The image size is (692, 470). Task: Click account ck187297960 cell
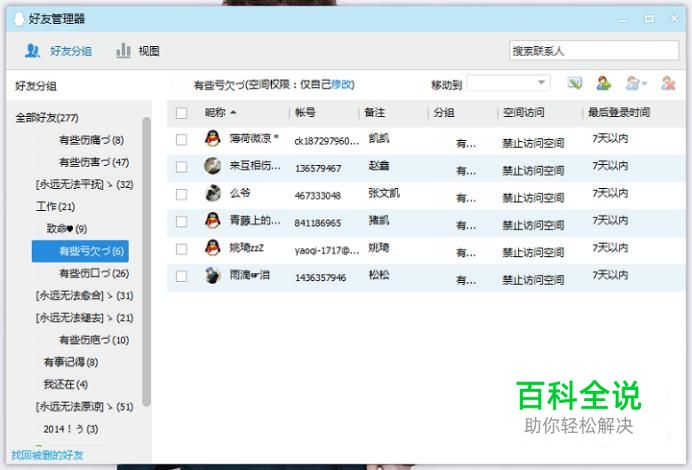(x=327, y=141)
